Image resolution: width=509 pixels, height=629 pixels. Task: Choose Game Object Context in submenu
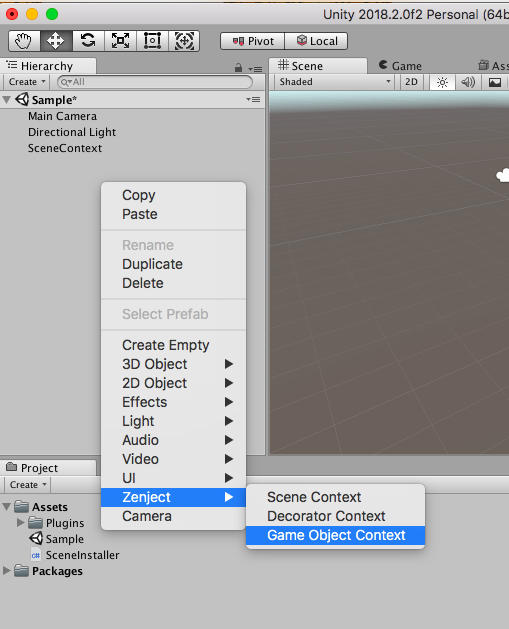[x=335, y=536]
